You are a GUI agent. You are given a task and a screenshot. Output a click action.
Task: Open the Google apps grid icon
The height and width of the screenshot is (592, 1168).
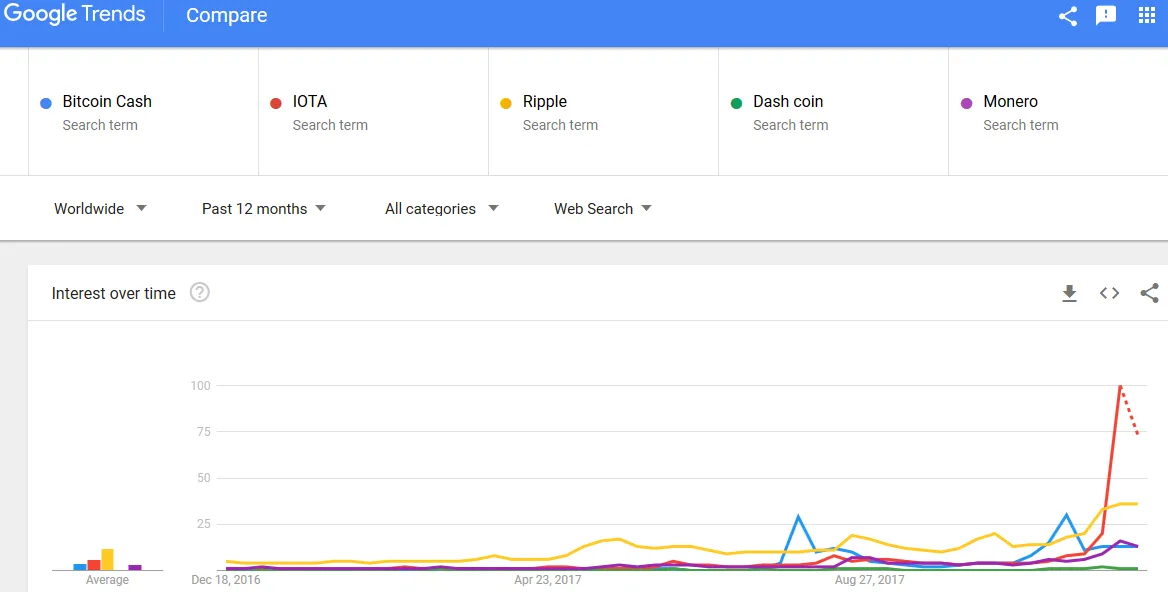click(x=1147, y=15)
